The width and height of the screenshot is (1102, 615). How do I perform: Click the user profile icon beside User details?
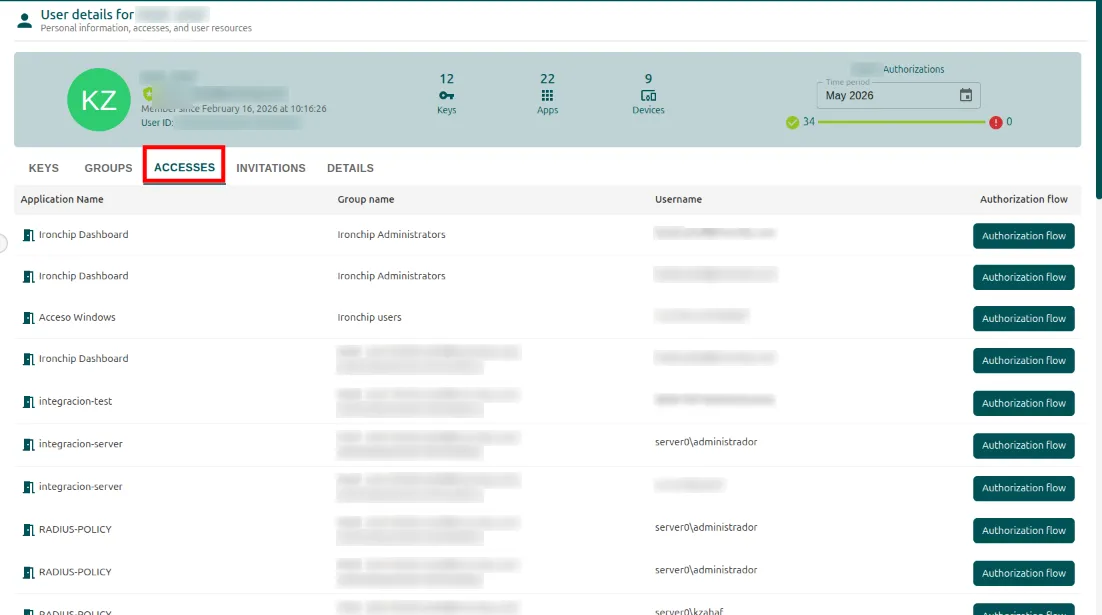click(x=25, y=20)
